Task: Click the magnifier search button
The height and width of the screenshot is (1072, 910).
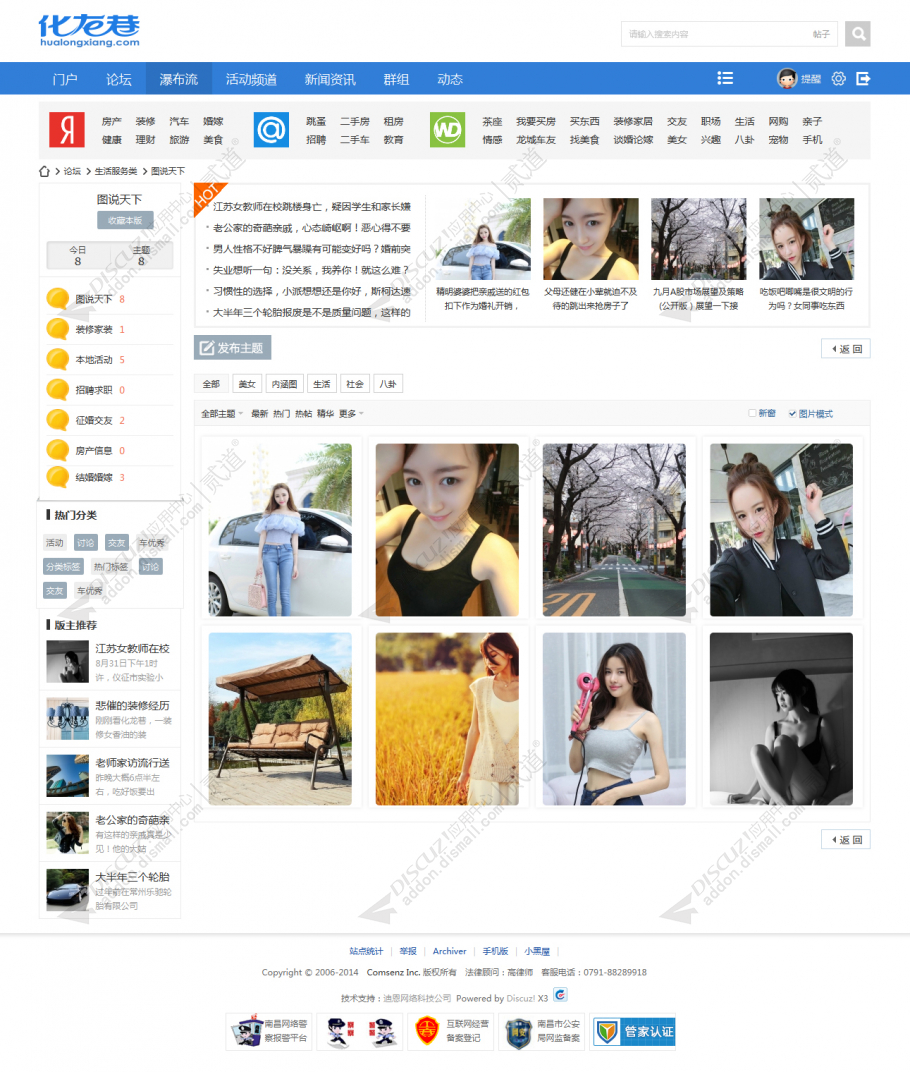Action: [857, 34]
